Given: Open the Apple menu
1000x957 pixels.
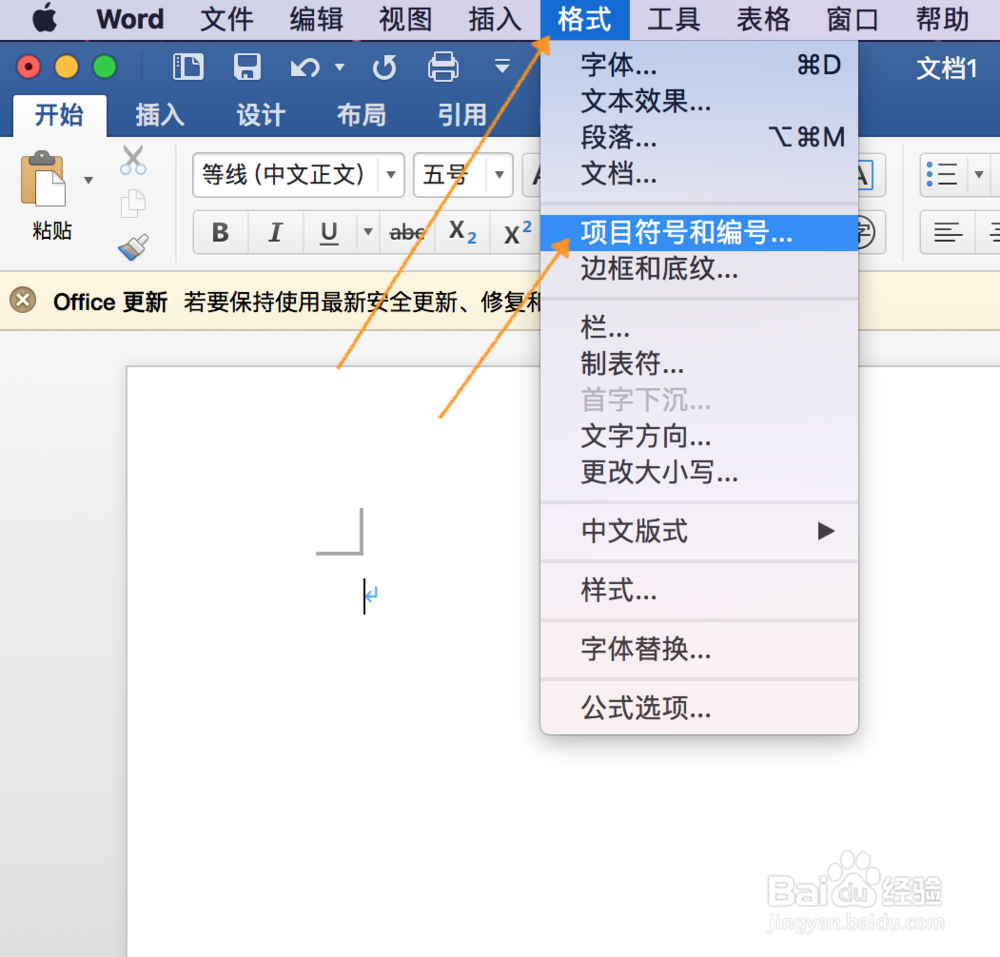Looking at the screenshot, I should pos(45,18).
